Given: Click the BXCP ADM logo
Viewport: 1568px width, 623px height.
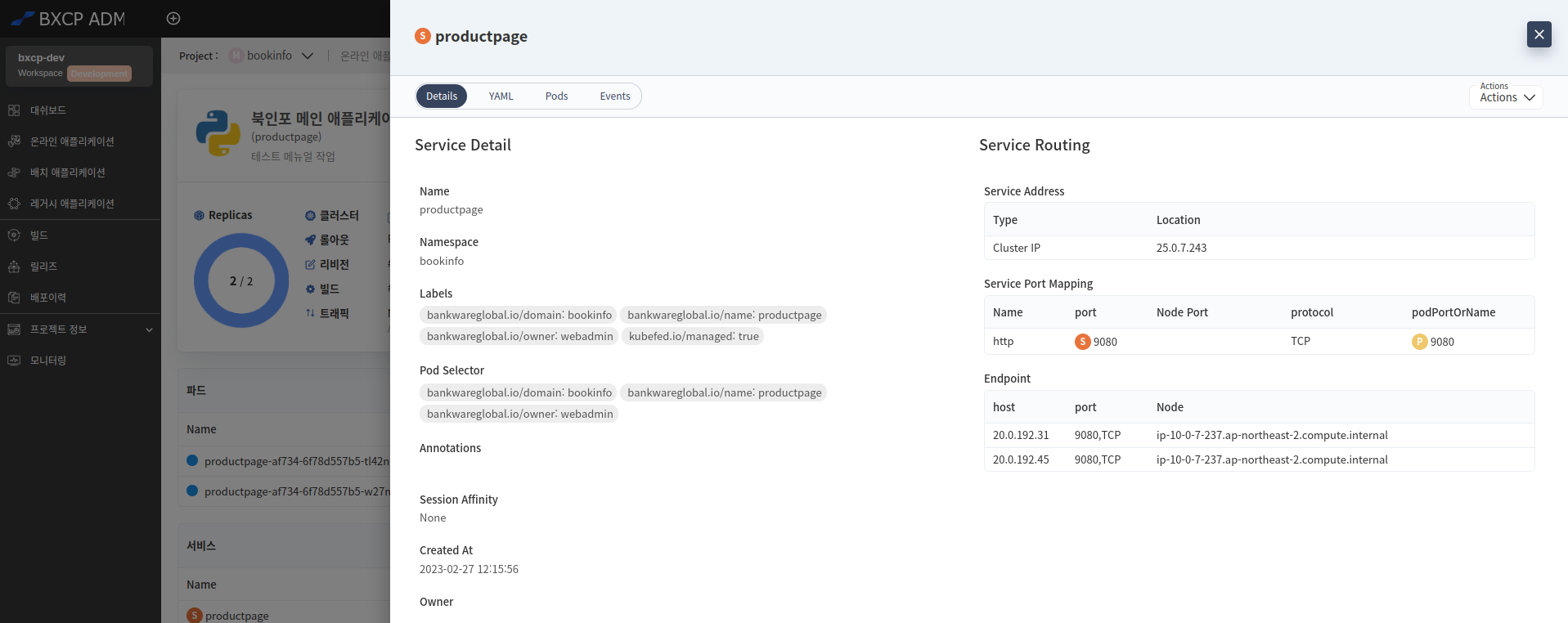Looking at the screenshot, I should pyautogui.click(x=68, y=18).
